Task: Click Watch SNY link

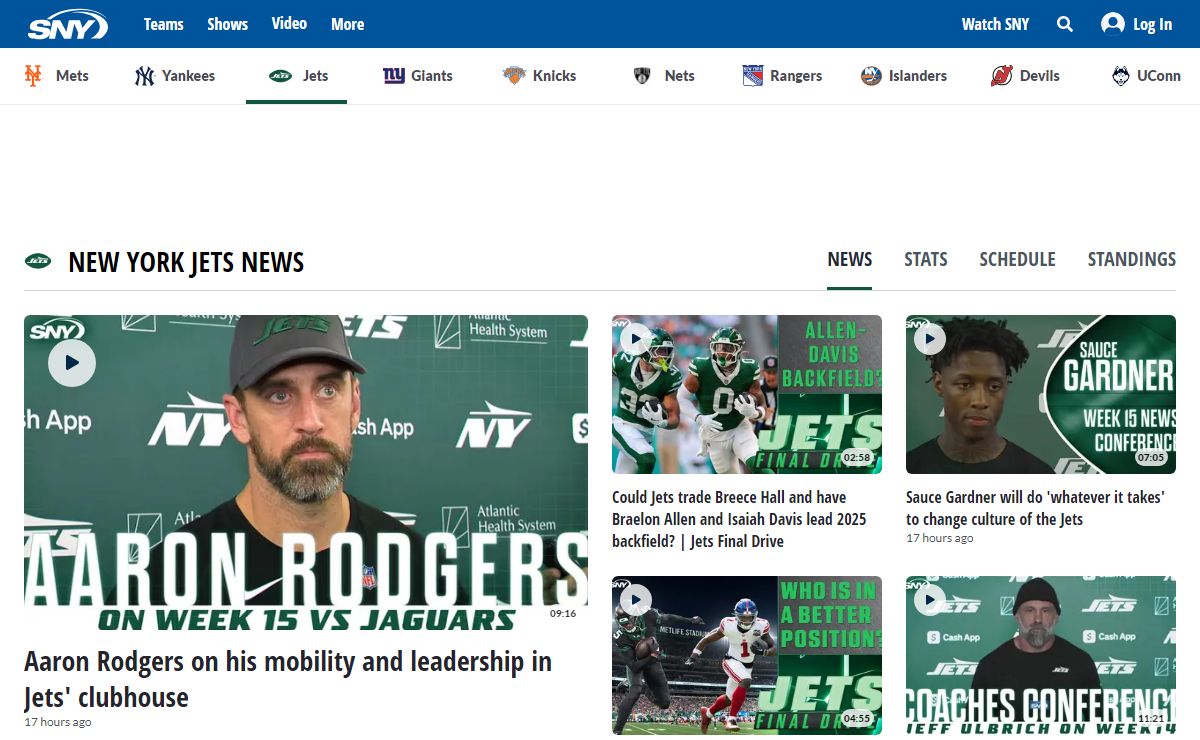Action: click(995, 24)
